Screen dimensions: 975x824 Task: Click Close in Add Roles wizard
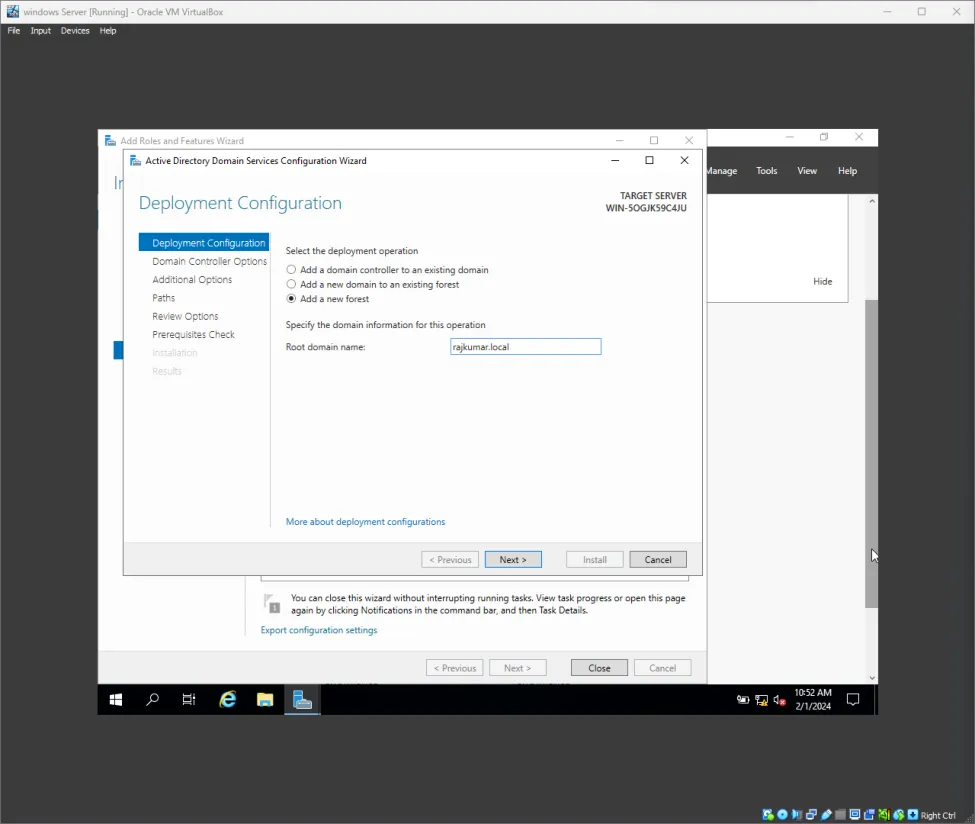tap(599, 667)
